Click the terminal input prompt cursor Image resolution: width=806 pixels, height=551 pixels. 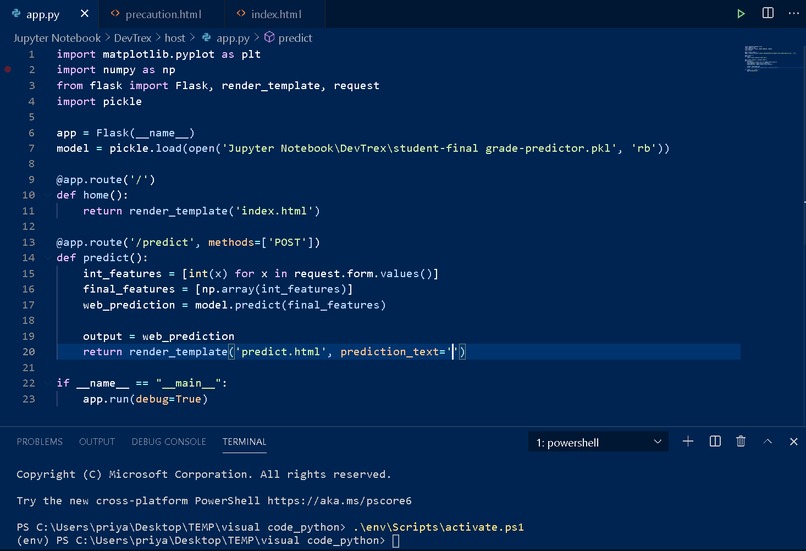click(395, 540)
